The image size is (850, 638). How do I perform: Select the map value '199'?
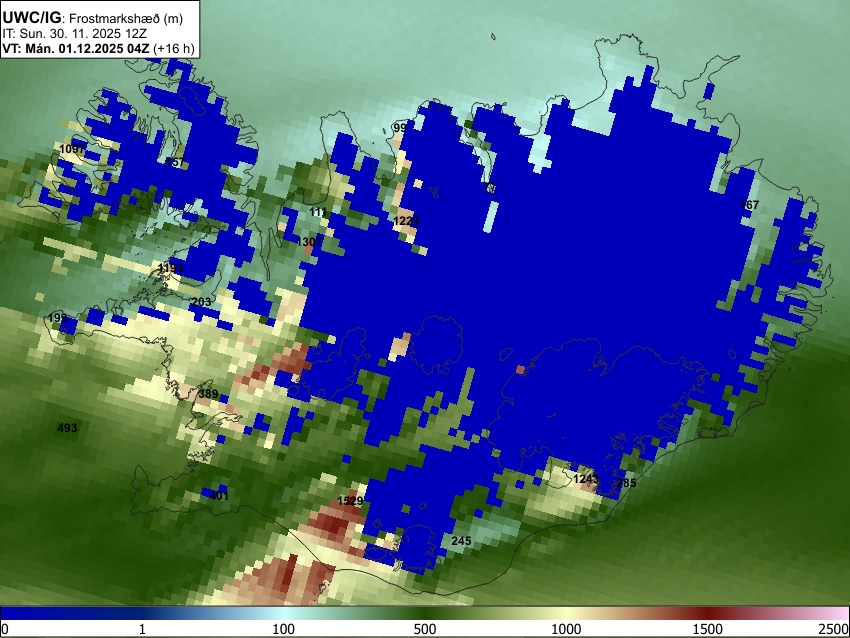57,318
